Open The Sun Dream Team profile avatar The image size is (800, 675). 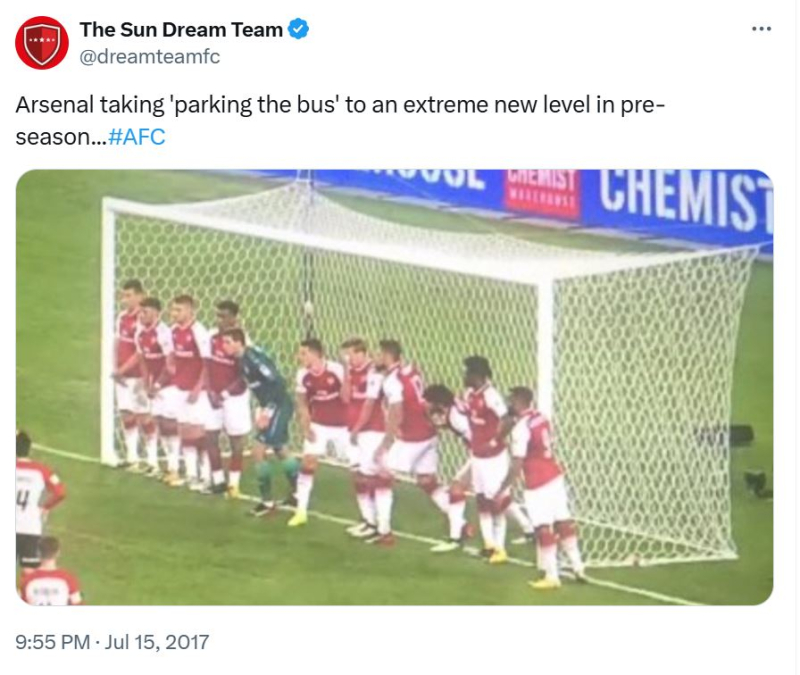(42, 43)
